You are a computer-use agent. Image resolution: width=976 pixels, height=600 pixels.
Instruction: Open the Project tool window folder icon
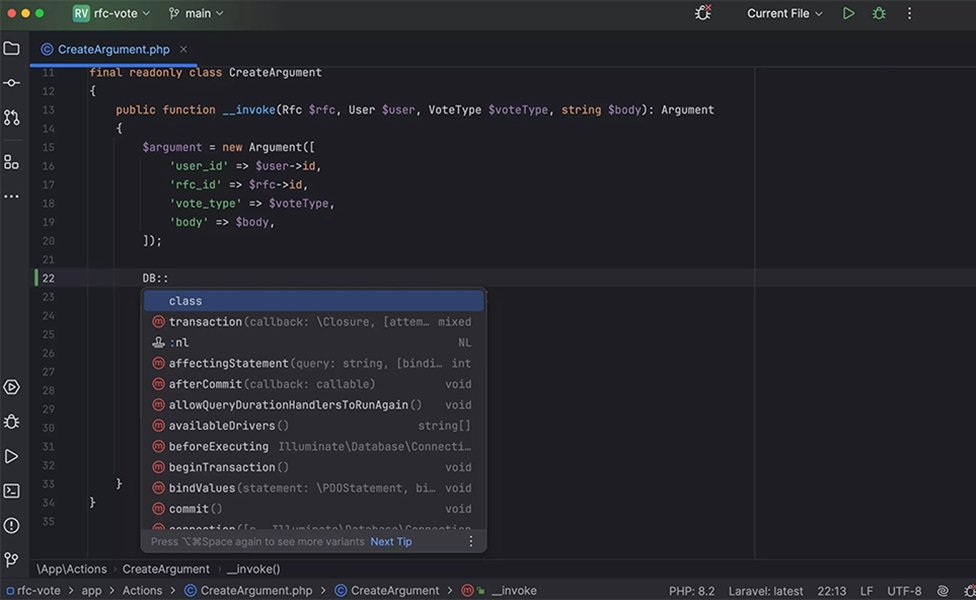[x=11, y=49]
